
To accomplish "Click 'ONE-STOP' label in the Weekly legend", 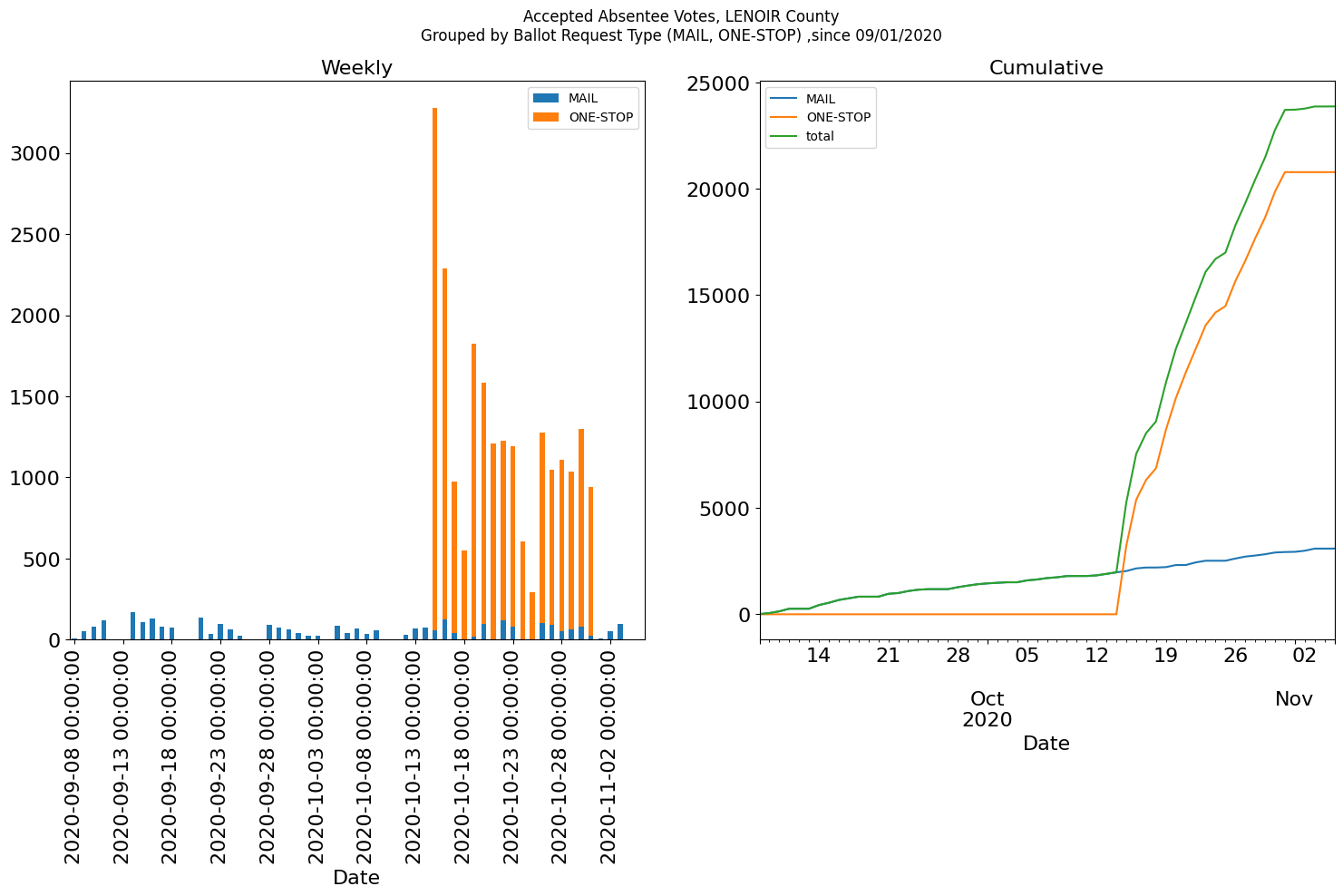I will (x=601, y=118).
